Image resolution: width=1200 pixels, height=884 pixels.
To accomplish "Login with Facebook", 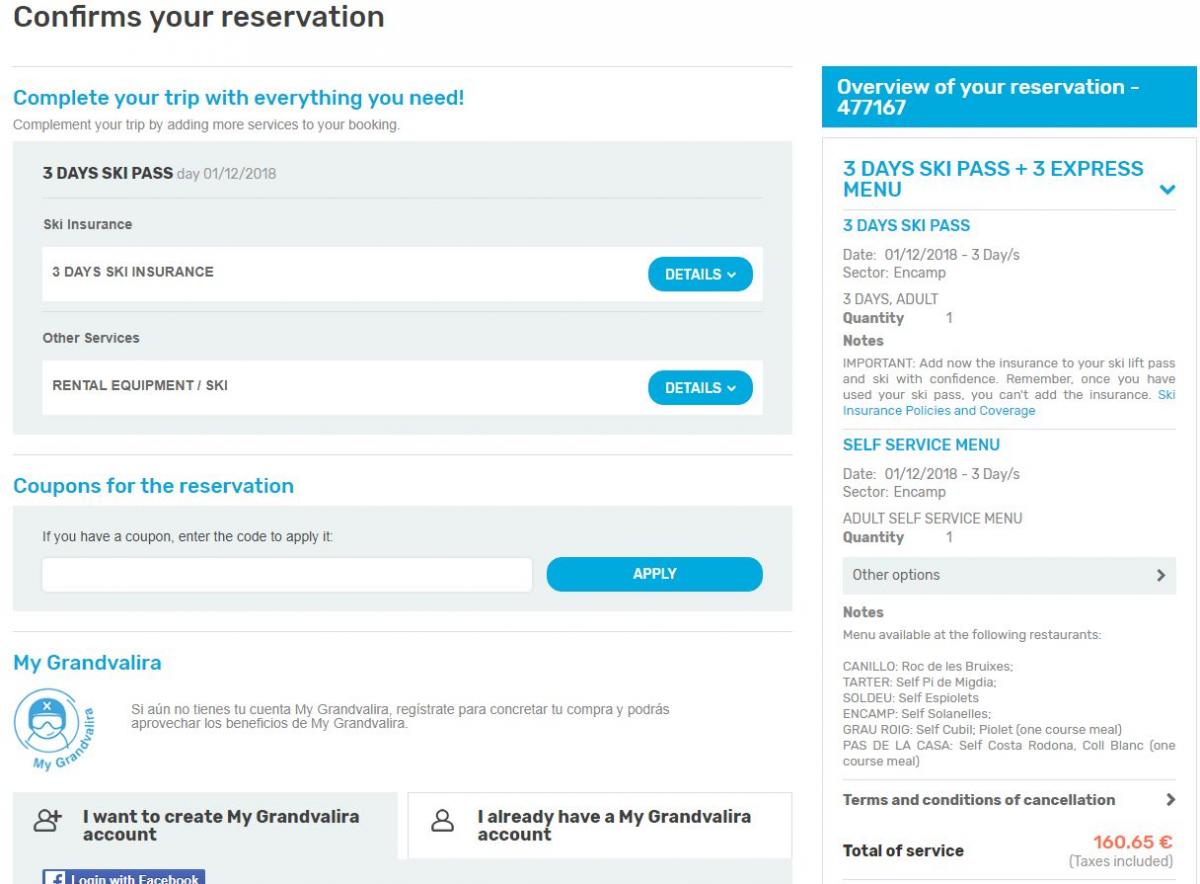I will point(124,878).
